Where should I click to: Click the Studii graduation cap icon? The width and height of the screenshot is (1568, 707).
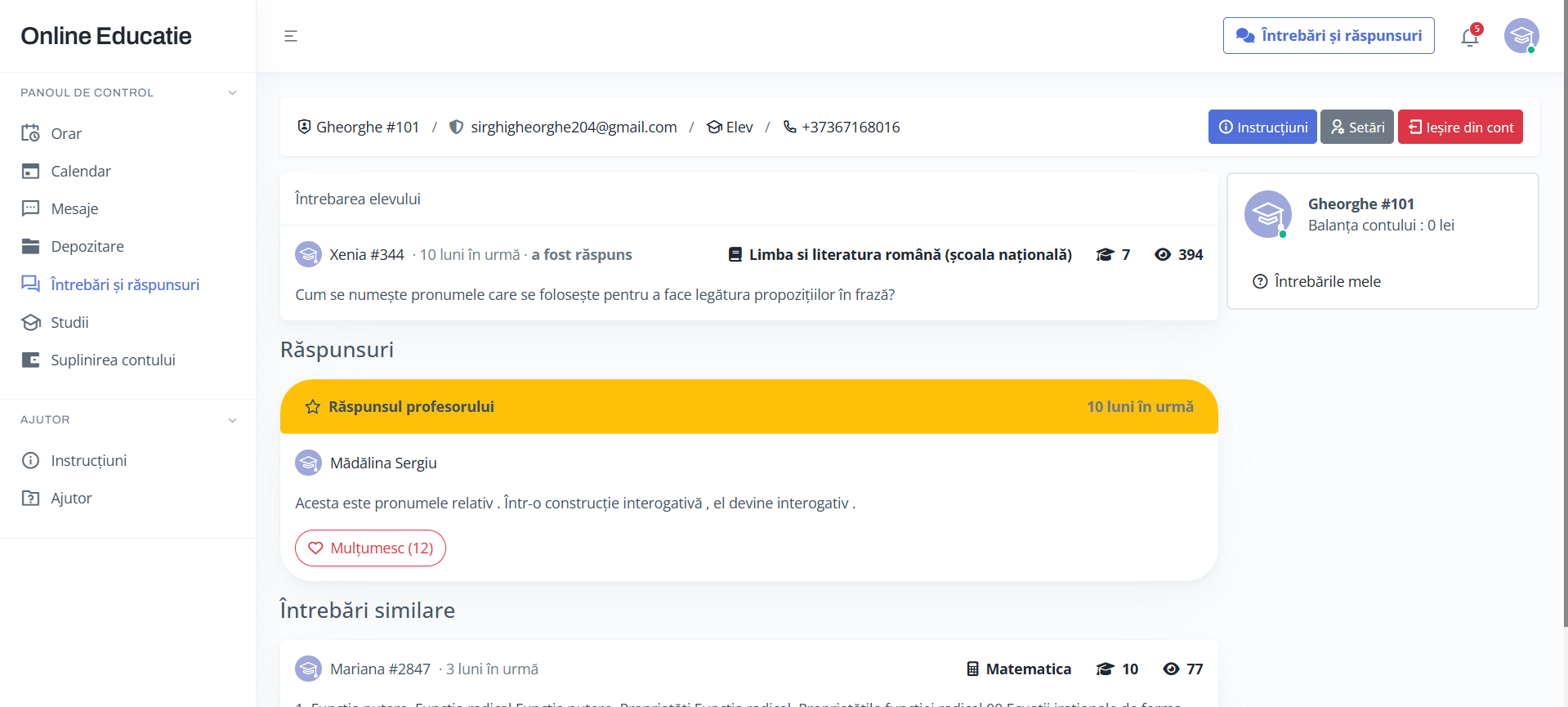point(30,322)
